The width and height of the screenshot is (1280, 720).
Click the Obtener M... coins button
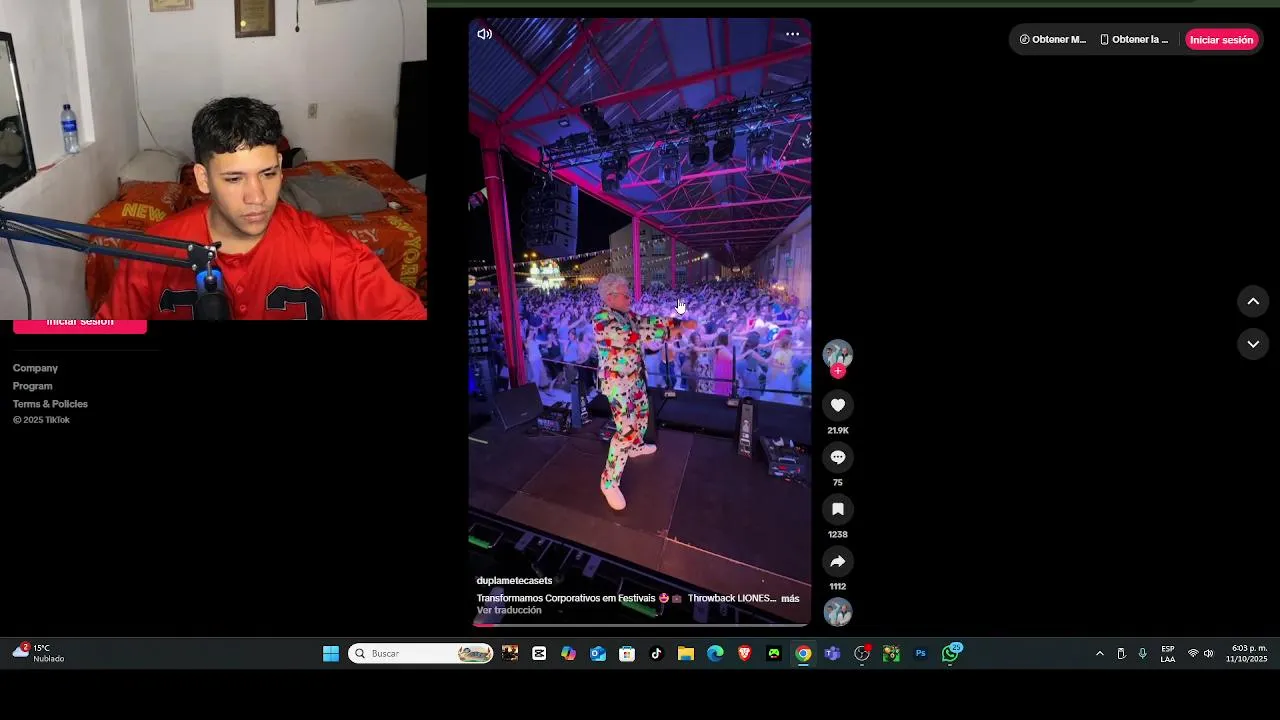(x=1053, y=40)
